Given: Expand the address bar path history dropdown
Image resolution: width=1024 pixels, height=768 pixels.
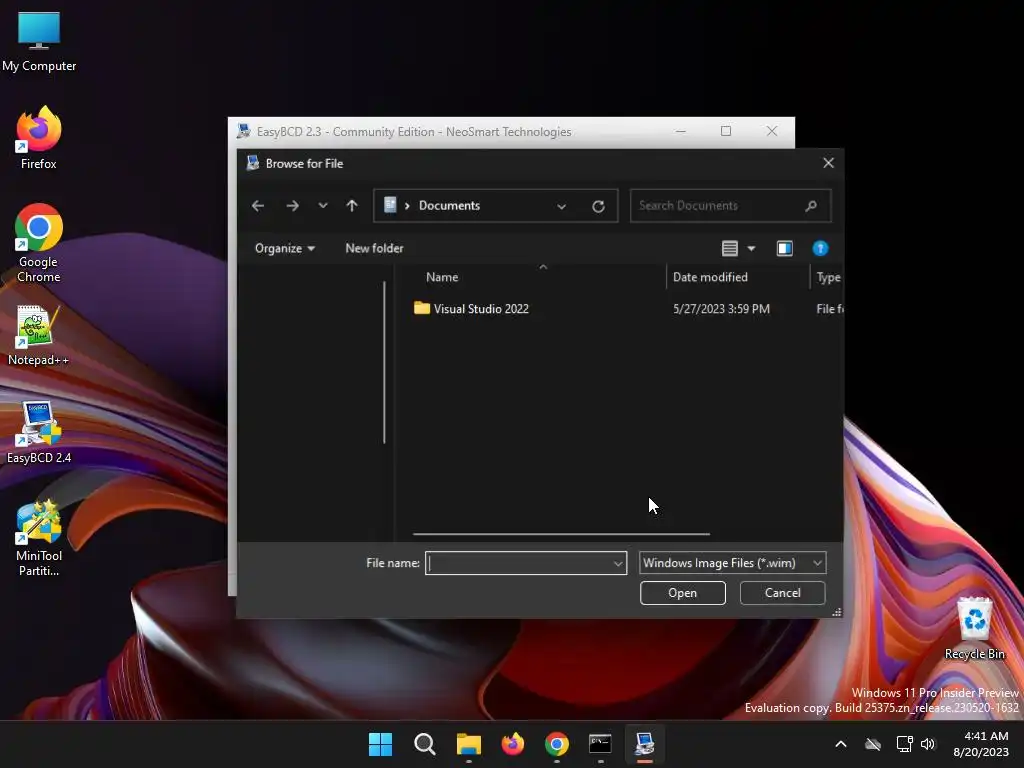Looking at the screenshot, I should [x=562, y=206].
